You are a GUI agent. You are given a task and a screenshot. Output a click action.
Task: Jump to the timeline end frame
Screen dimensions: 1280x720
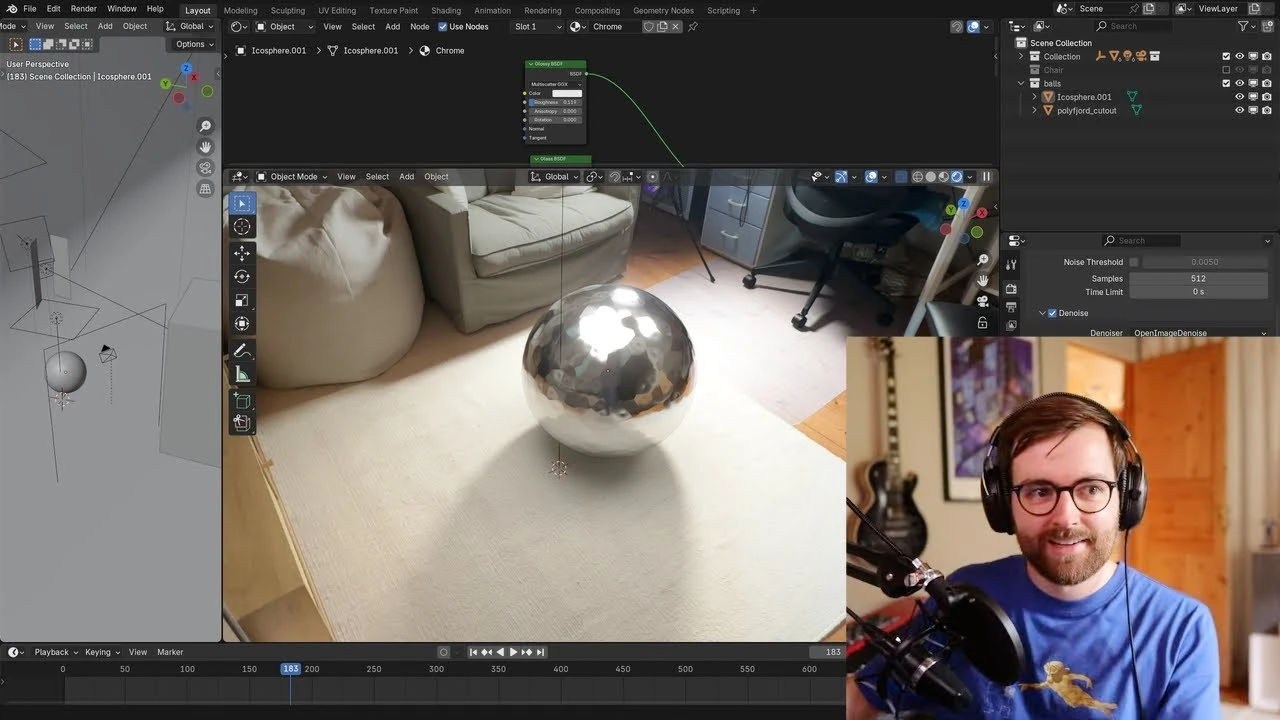click(540, 652)
